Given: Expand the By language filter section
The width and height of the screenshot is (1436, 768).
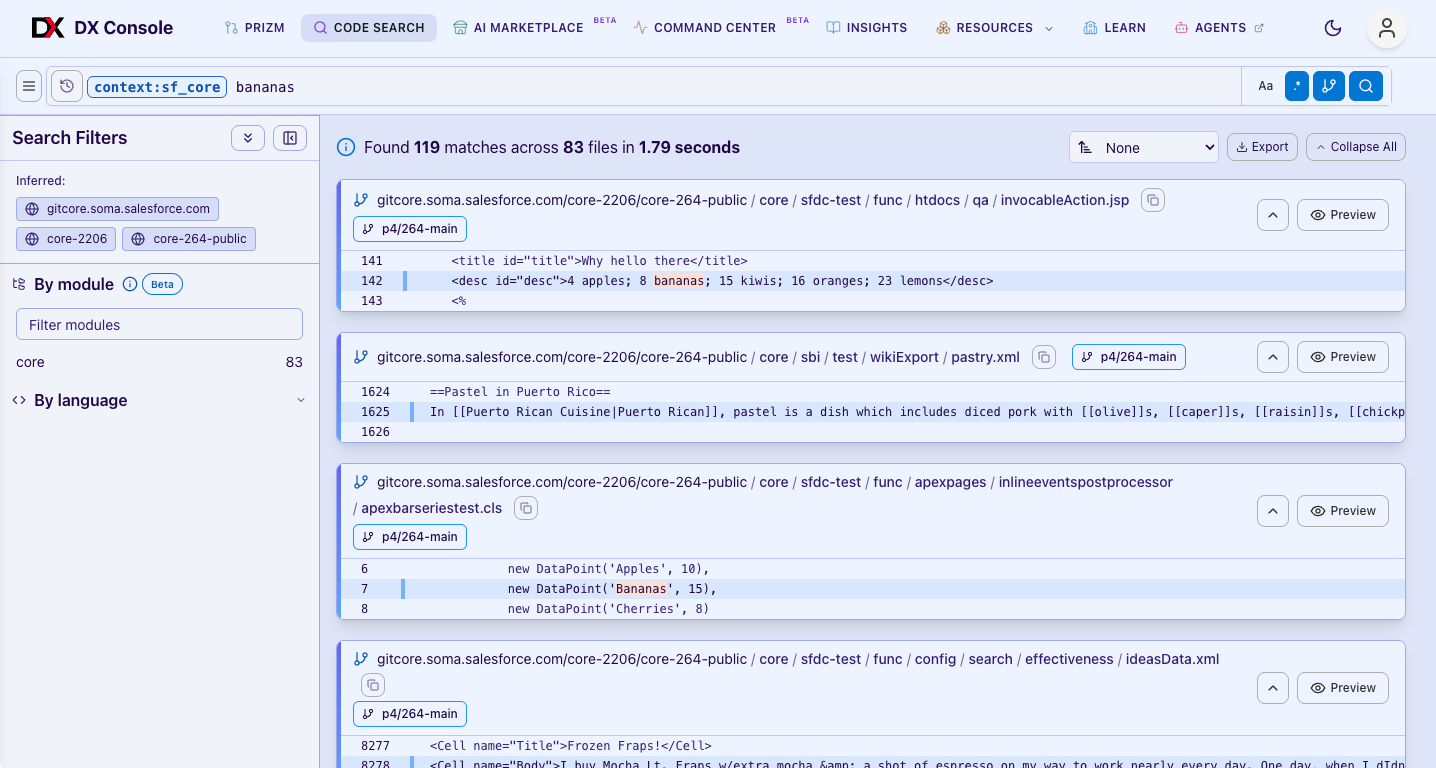Looking at the screenshot, I should pos(160,400).
